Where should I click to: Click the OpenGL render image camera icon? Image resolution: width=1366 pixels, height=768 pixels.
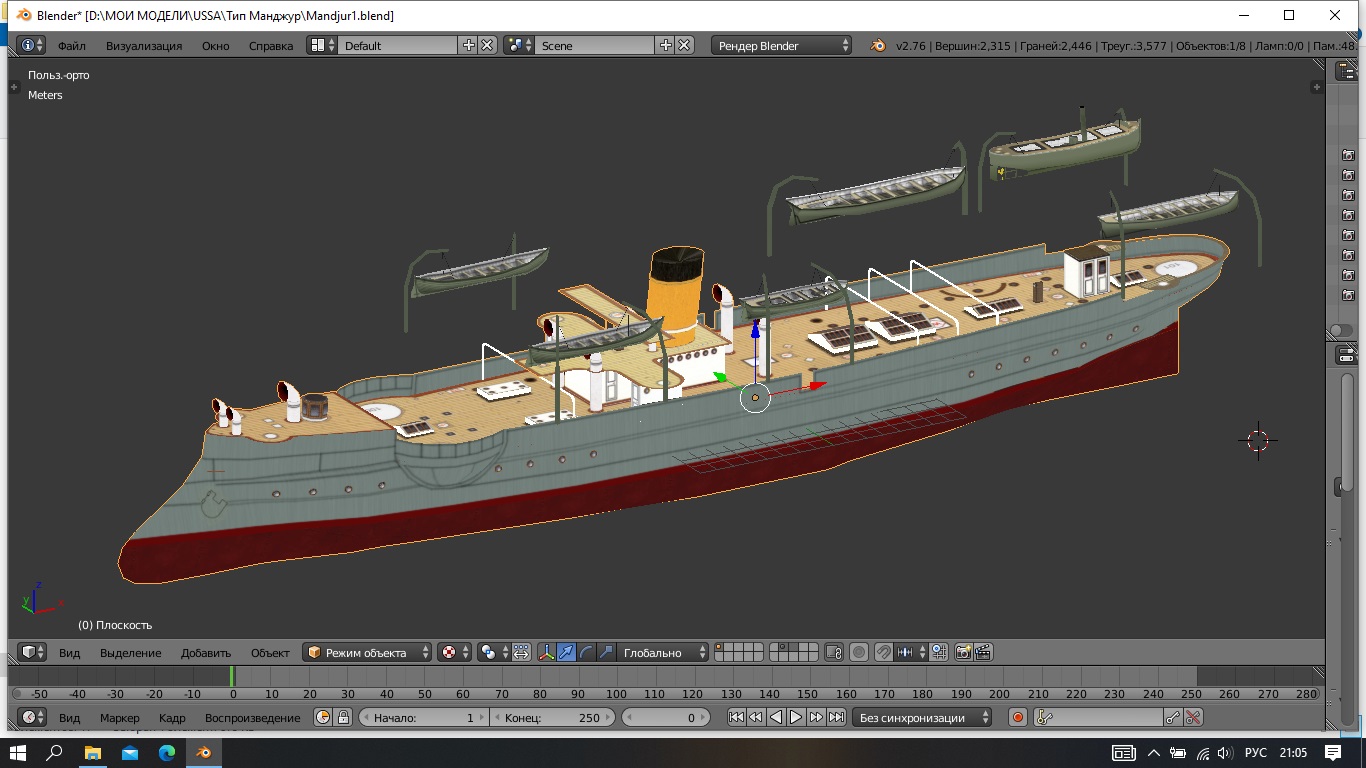click(x=964, y=652)
